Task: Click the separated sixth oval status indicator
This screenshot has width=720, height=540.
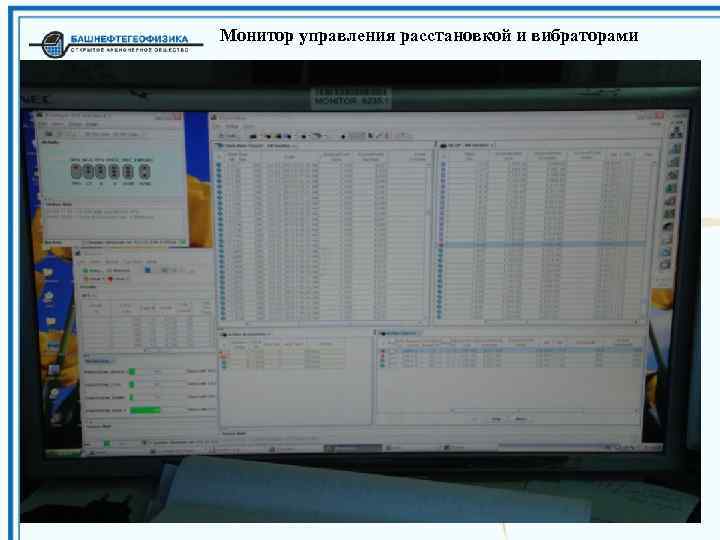Action: click(145, 172)
